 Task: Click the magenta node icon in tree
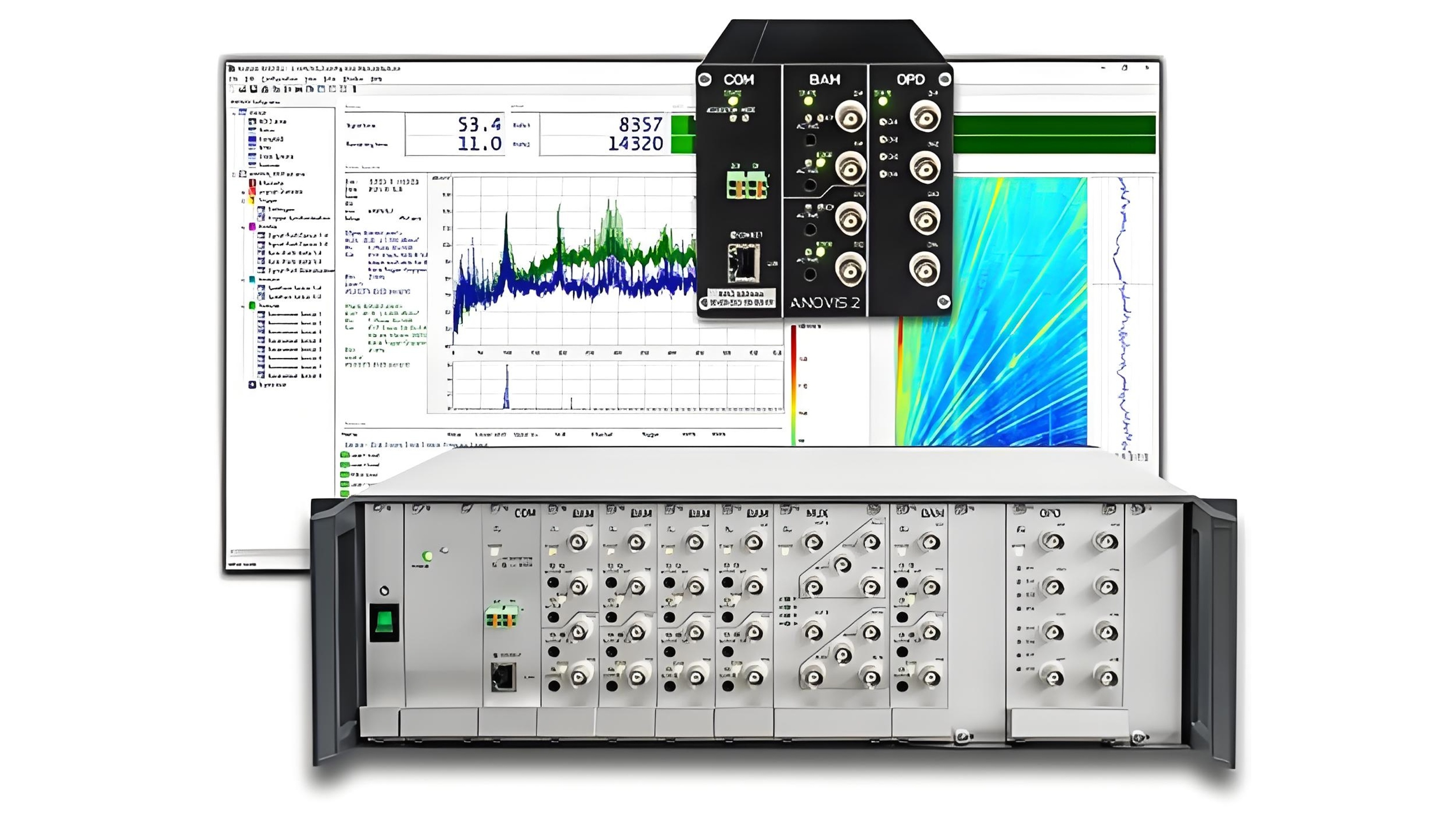[253, 226]
